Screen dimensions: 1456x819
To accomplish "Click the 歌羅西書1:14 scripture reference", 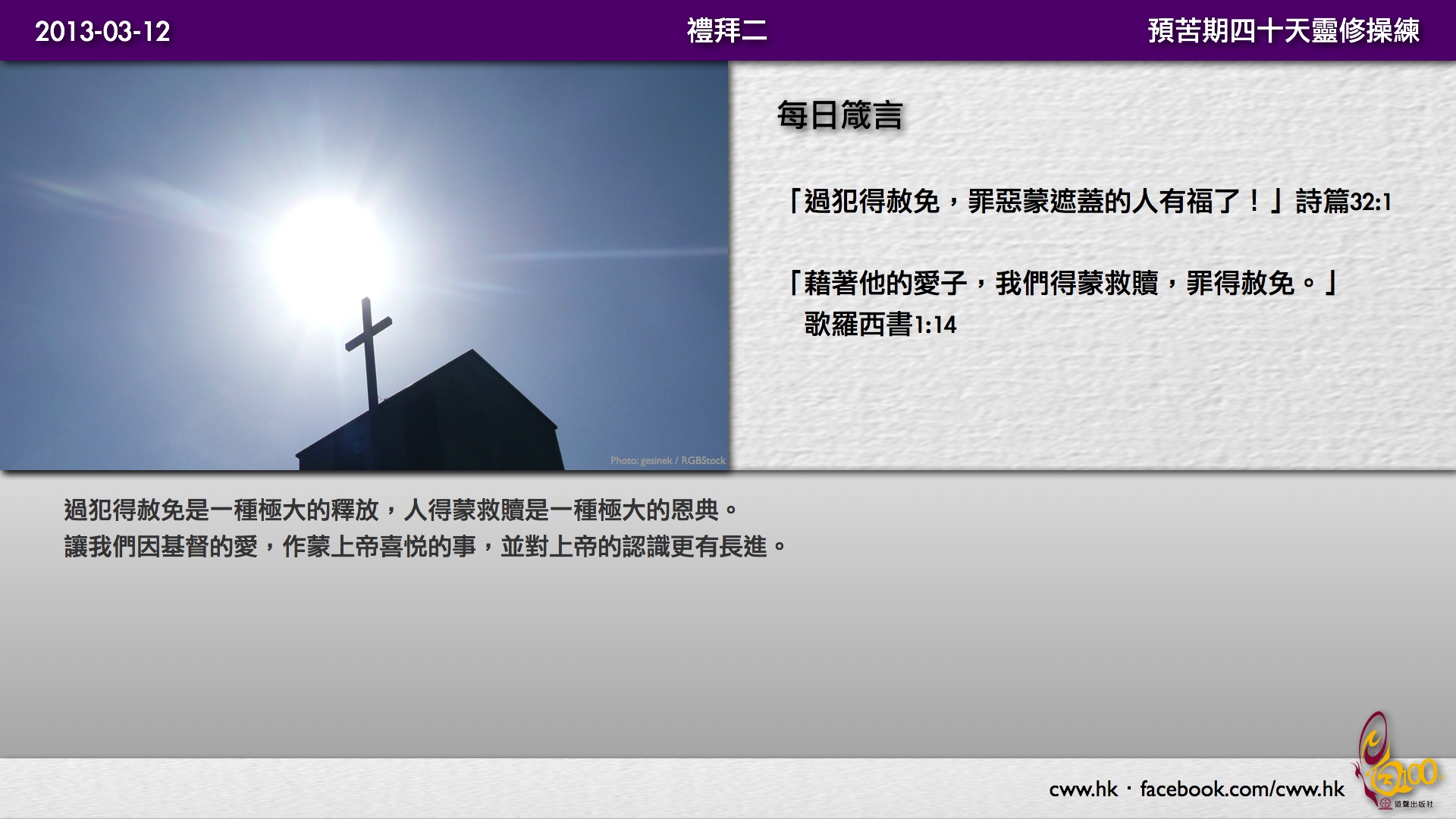I will coord(880,325).
